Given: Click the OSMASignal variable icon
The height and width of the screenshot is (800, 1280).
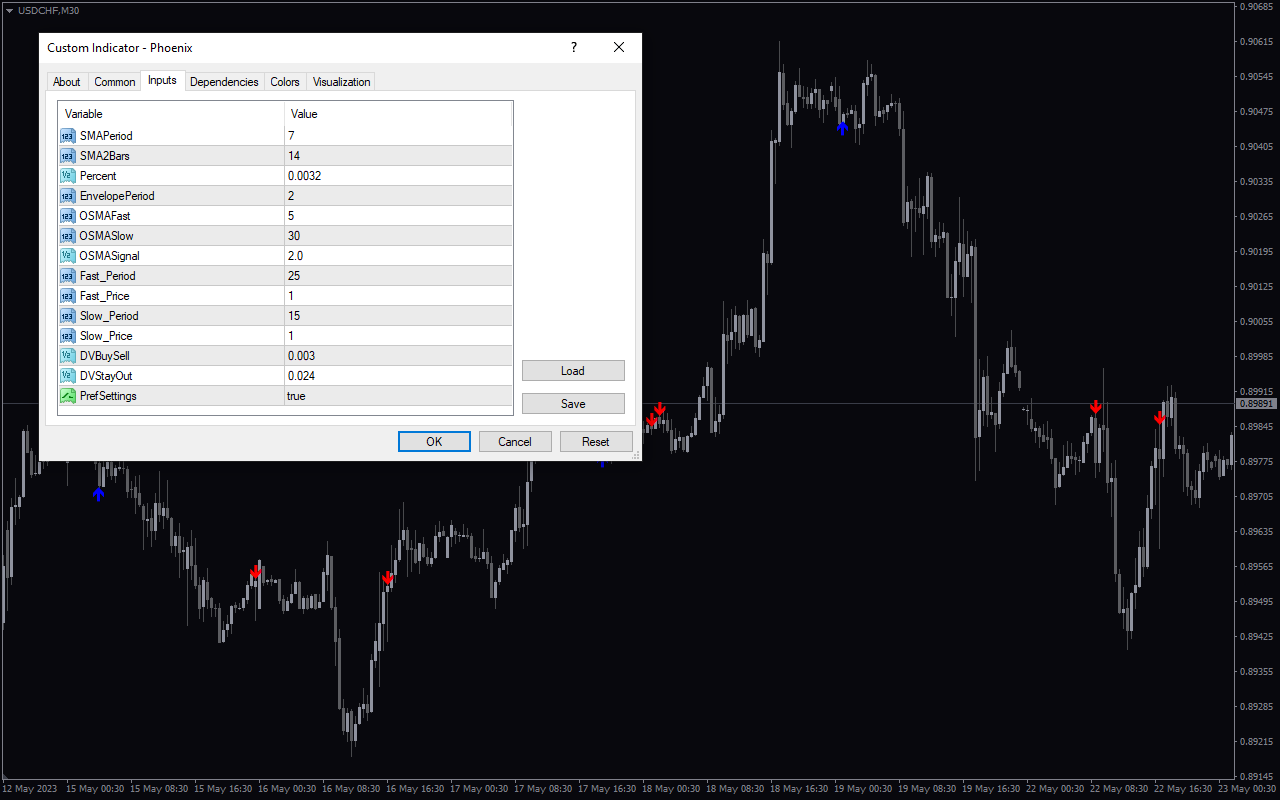Looking at the screenshot, I should [x=68, y=256].
